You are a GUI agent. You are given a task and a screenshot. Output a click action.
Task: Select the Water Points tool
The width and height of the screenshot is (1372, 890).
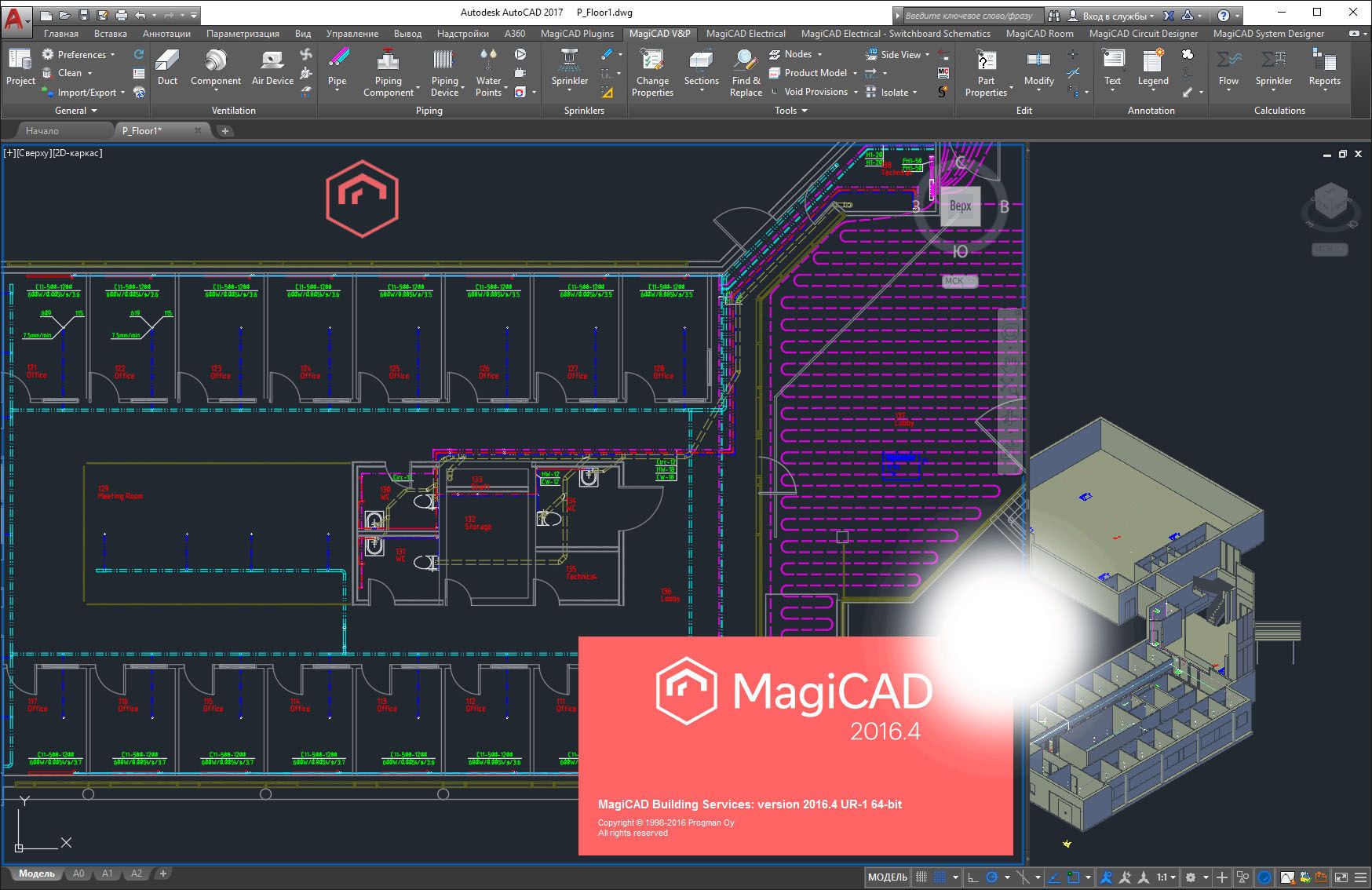point(488,72)
